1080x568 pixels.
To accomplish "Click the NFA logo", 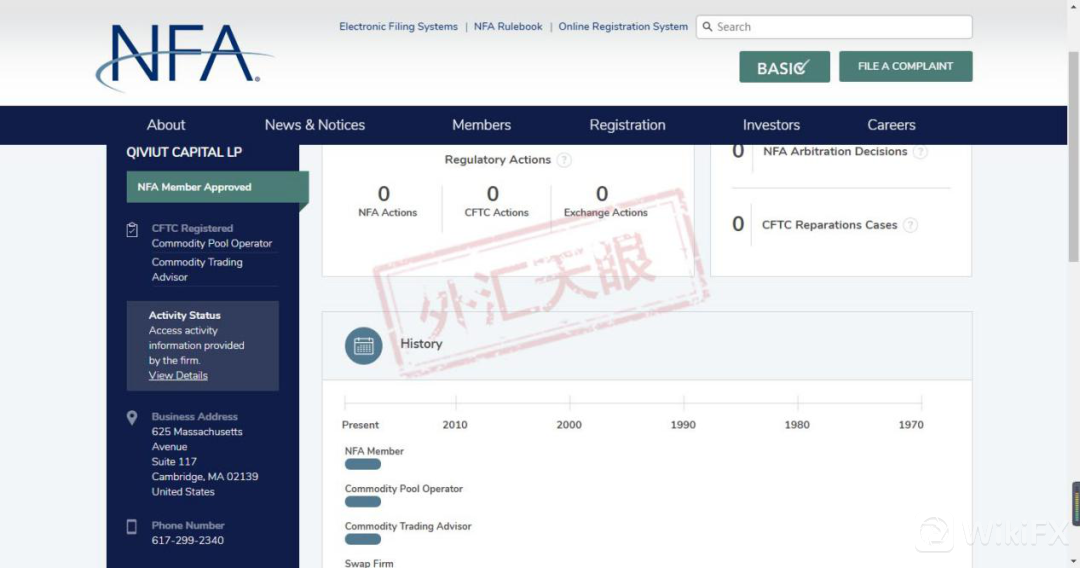I will (x=183, y=57).
